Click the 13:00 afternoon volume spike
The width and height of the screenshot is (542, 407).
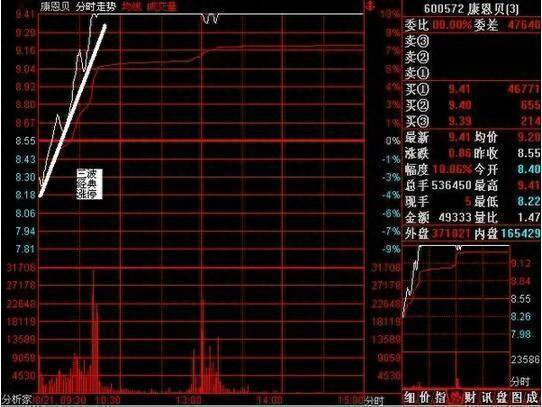click(x=203, y=346)
